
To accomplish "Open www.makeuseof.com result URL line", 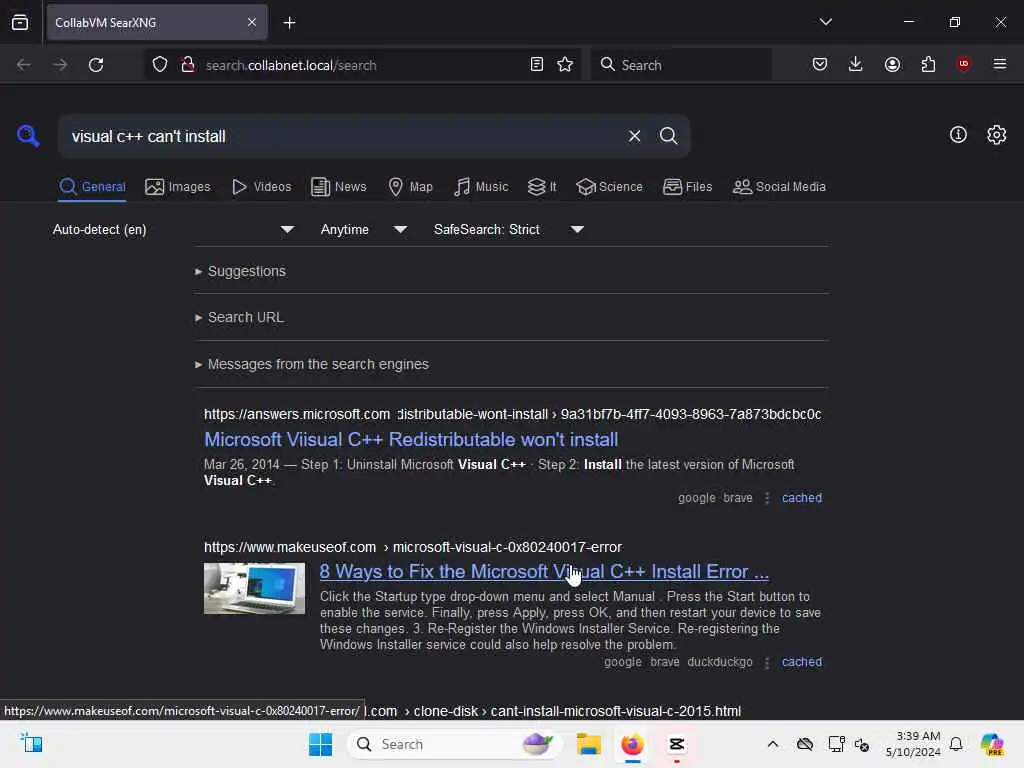I will [413, 547].
